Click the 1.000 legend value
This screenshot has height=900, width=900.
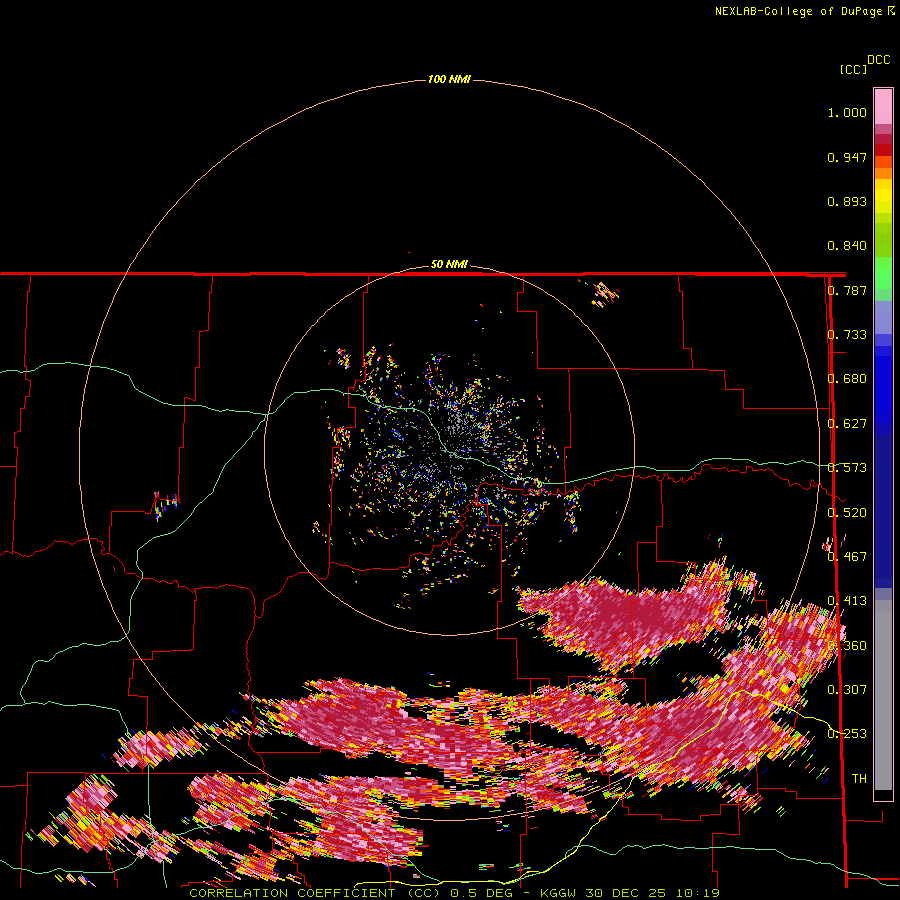pos(847,112)
